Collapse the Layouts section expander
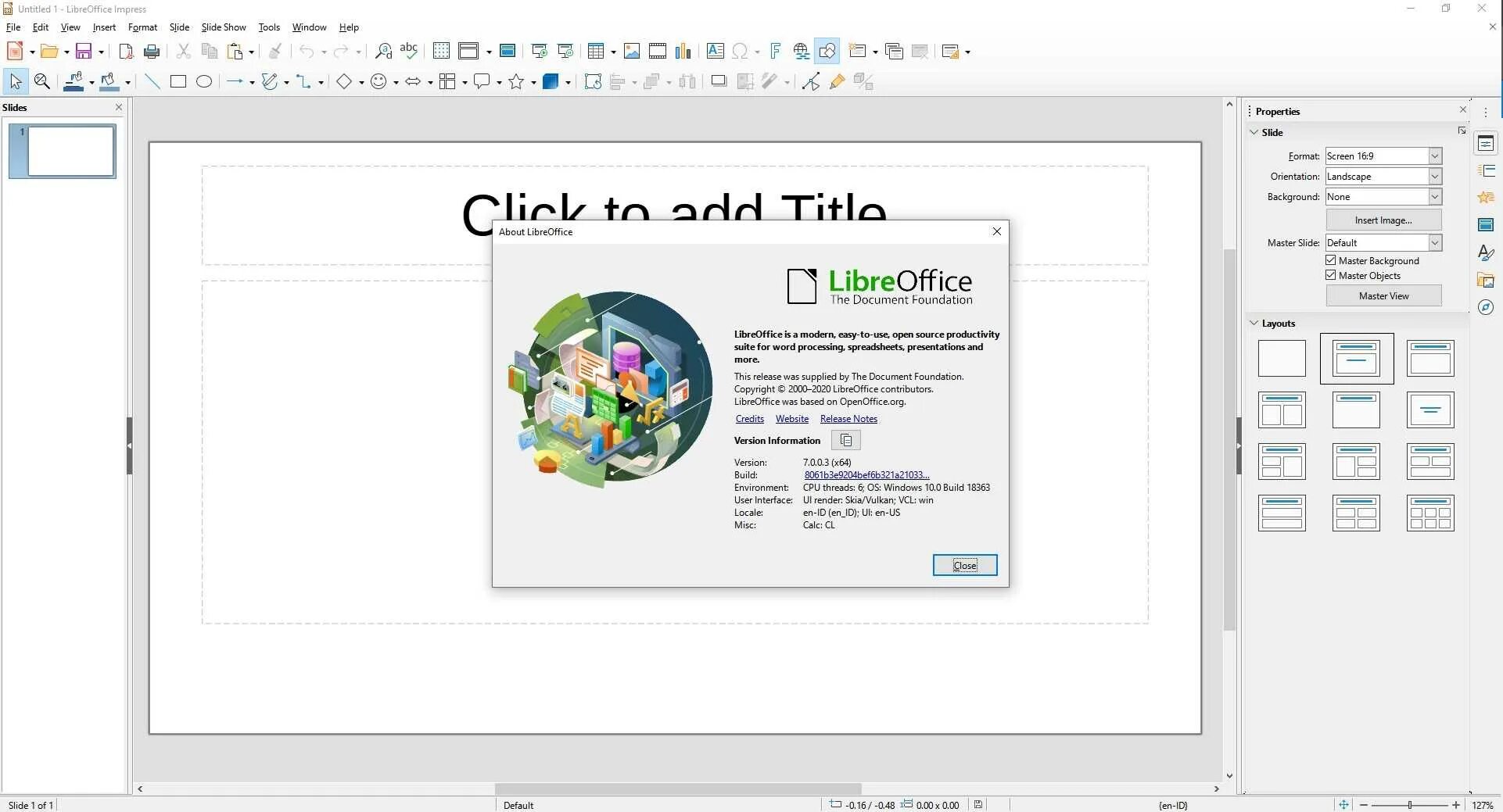 tap(1254, 323)
